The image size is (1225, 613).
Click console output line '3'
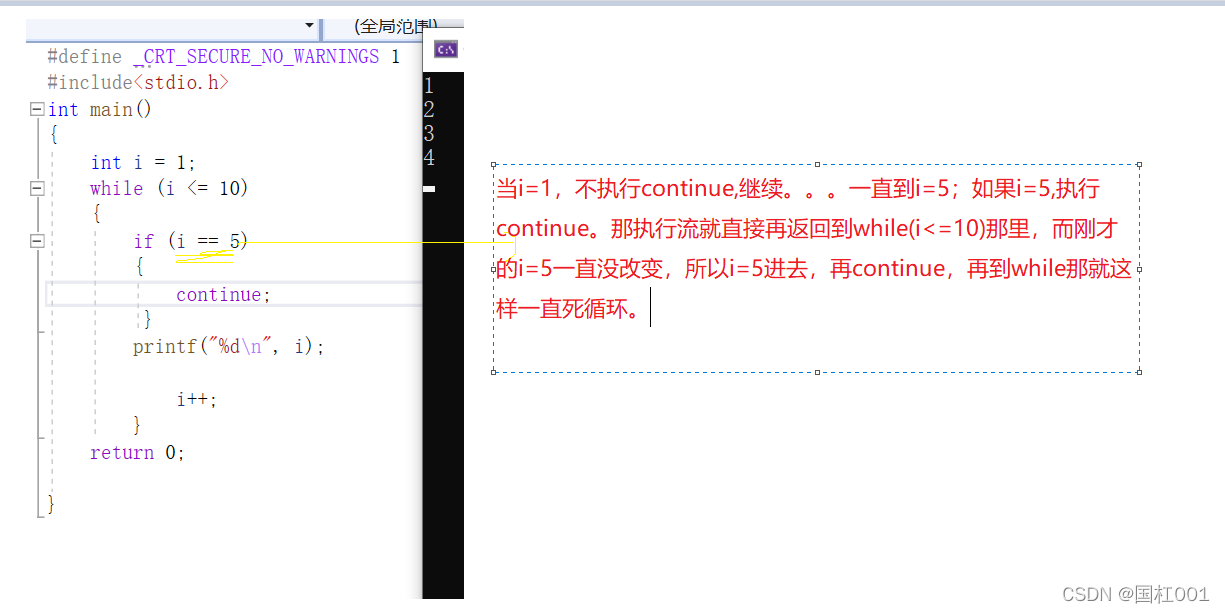pyautogui.click(x=429, y=134)
